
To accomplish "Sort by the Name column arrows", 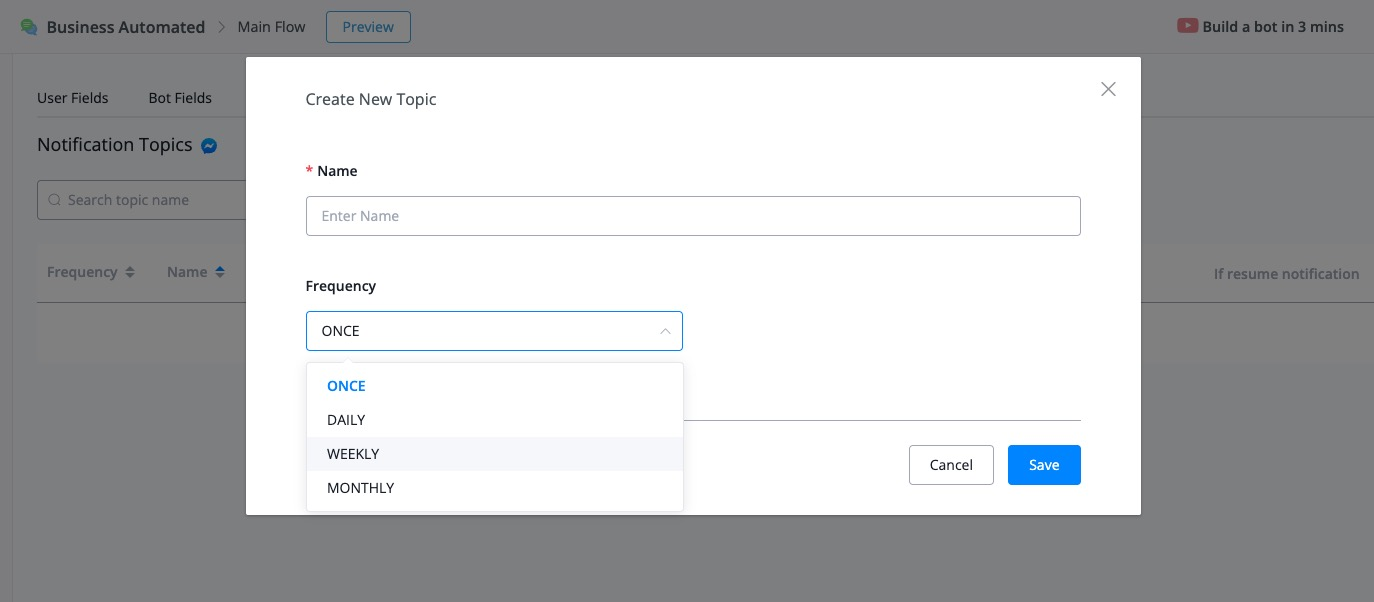I will click(x=220, y=272).
